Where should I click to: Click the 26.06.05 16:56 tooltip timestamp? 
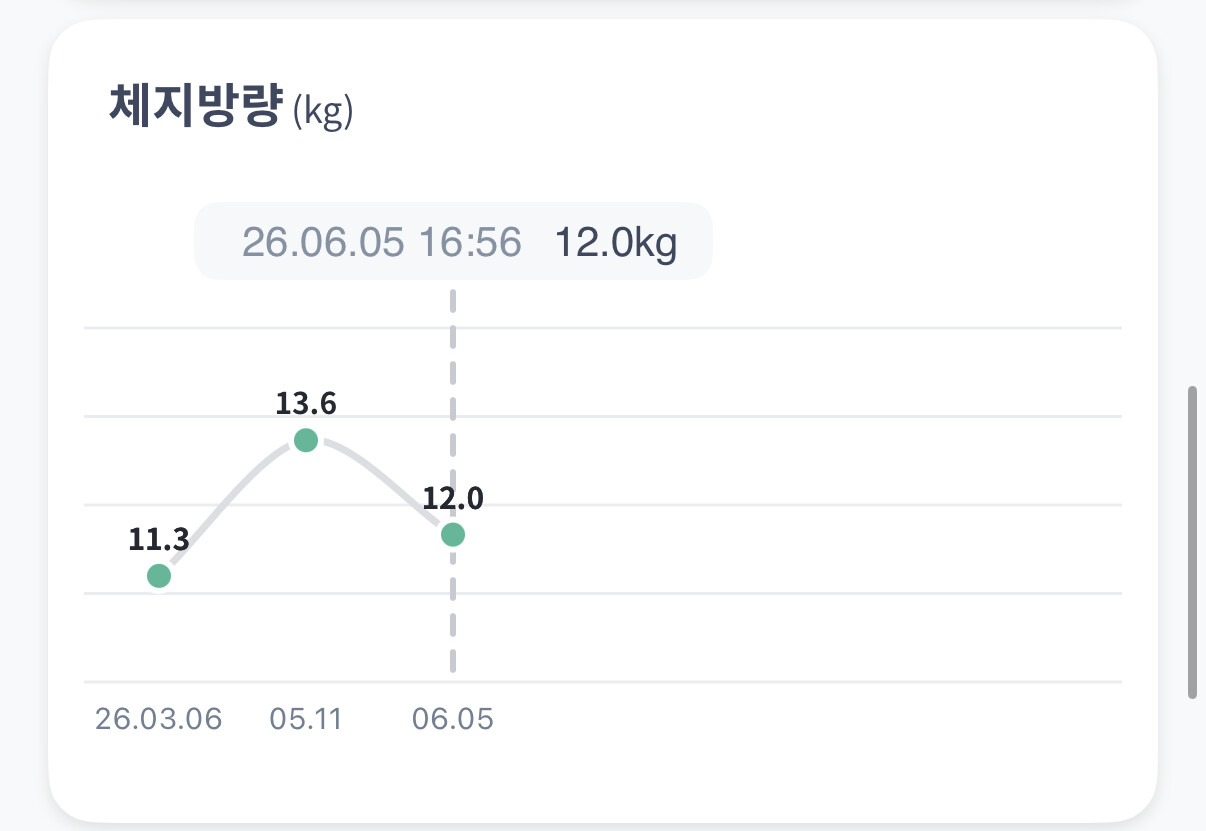382,243
